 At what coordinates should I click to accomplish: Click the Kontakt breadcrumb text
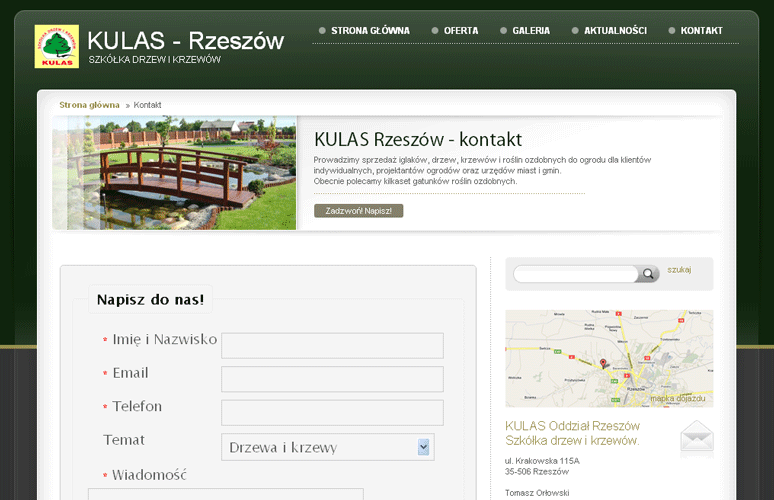pos(147,105)
